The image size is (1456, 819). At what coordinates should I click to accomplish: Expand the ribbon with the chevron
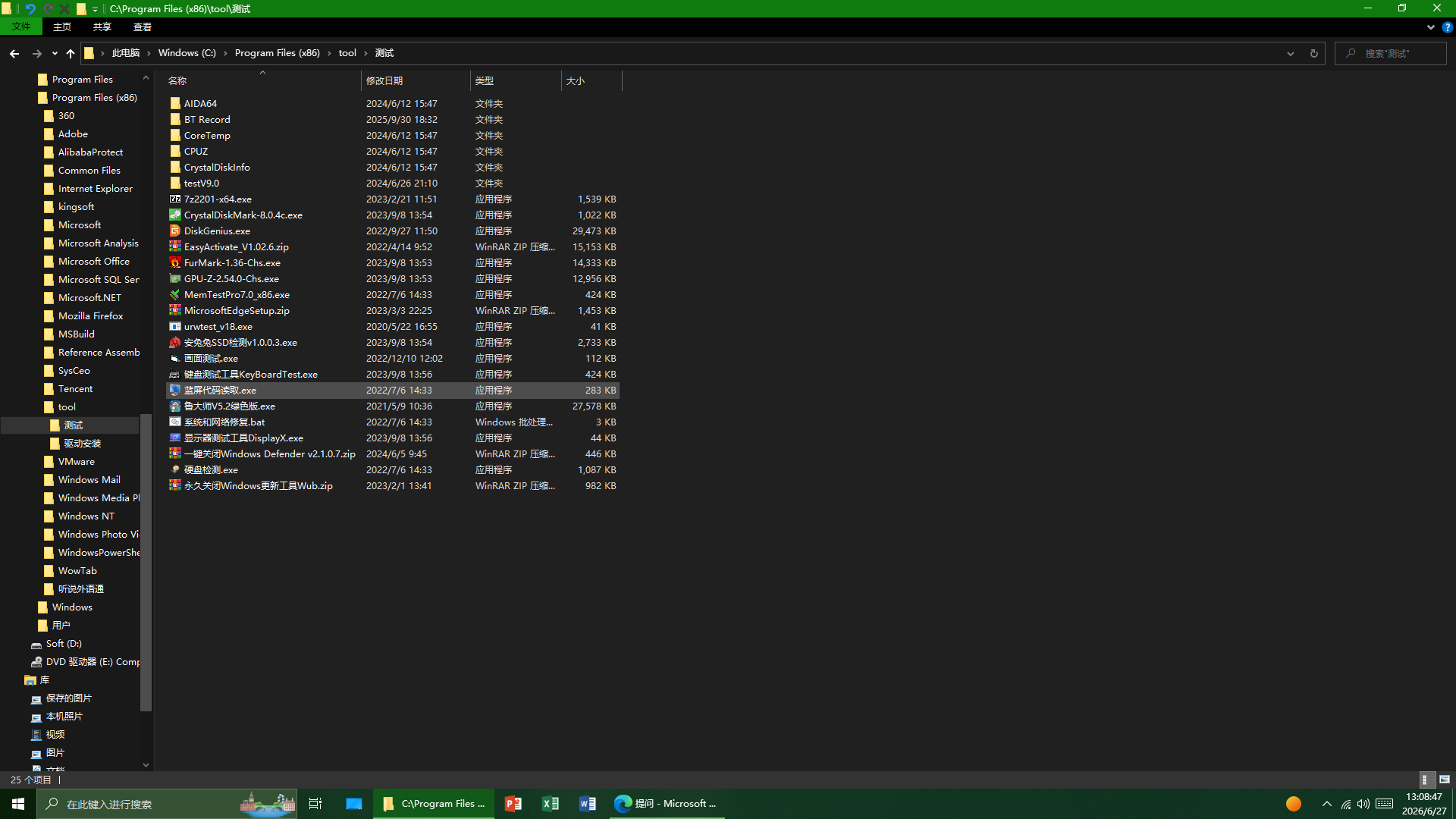[1431, 27]
